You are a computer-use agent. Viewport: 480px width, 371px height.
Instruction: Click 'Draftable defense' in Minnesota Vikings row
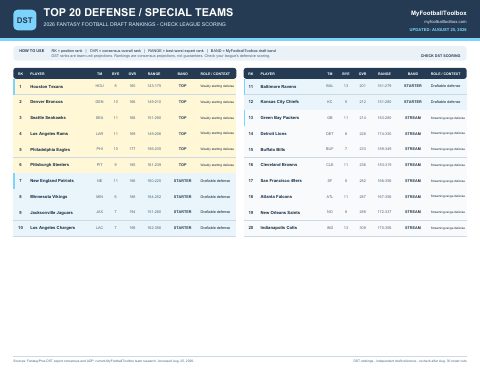tap(215, 197)
